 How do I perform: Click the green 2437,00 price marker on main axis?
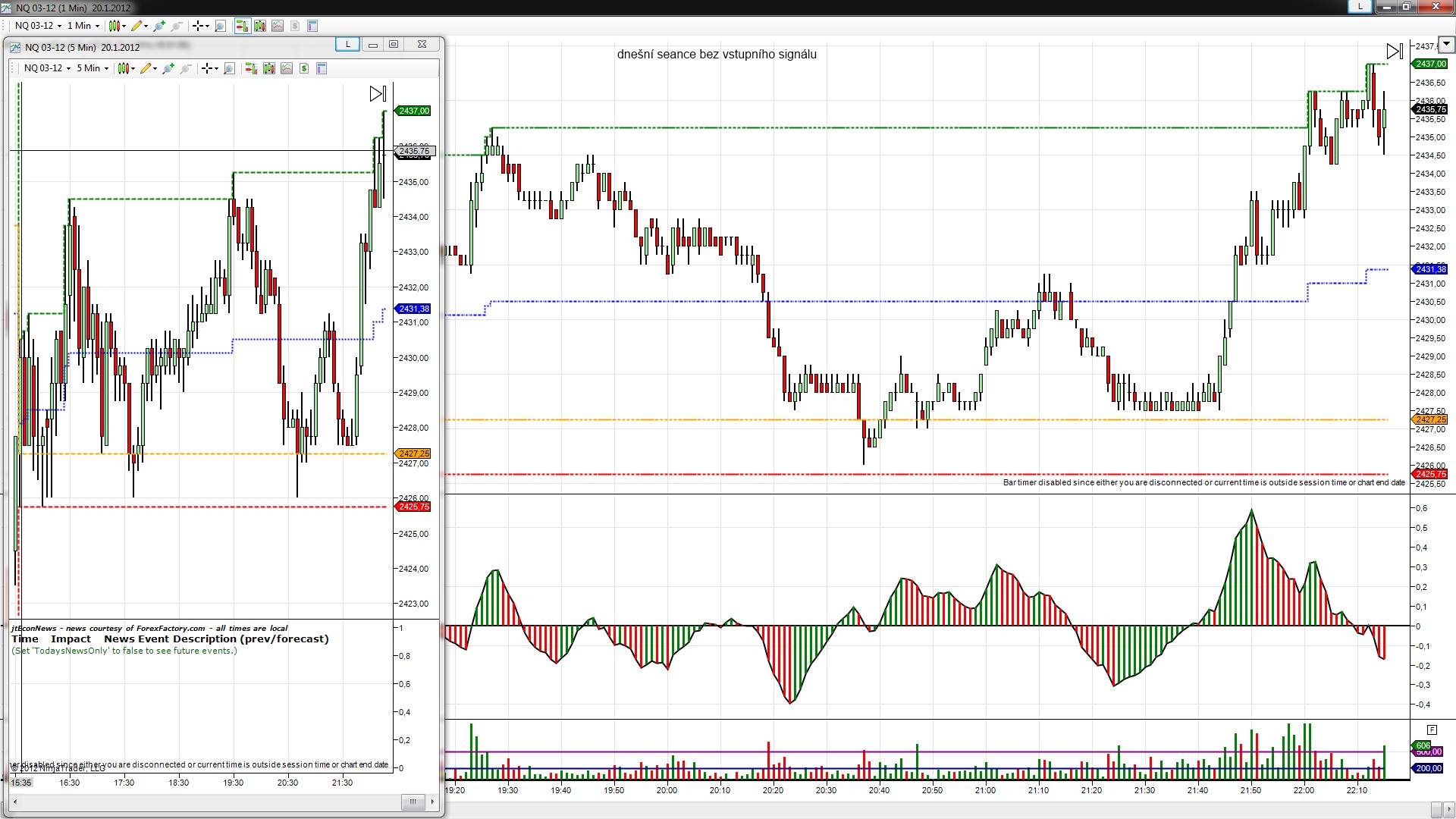pyautogui.click(x=1429, y=64)
